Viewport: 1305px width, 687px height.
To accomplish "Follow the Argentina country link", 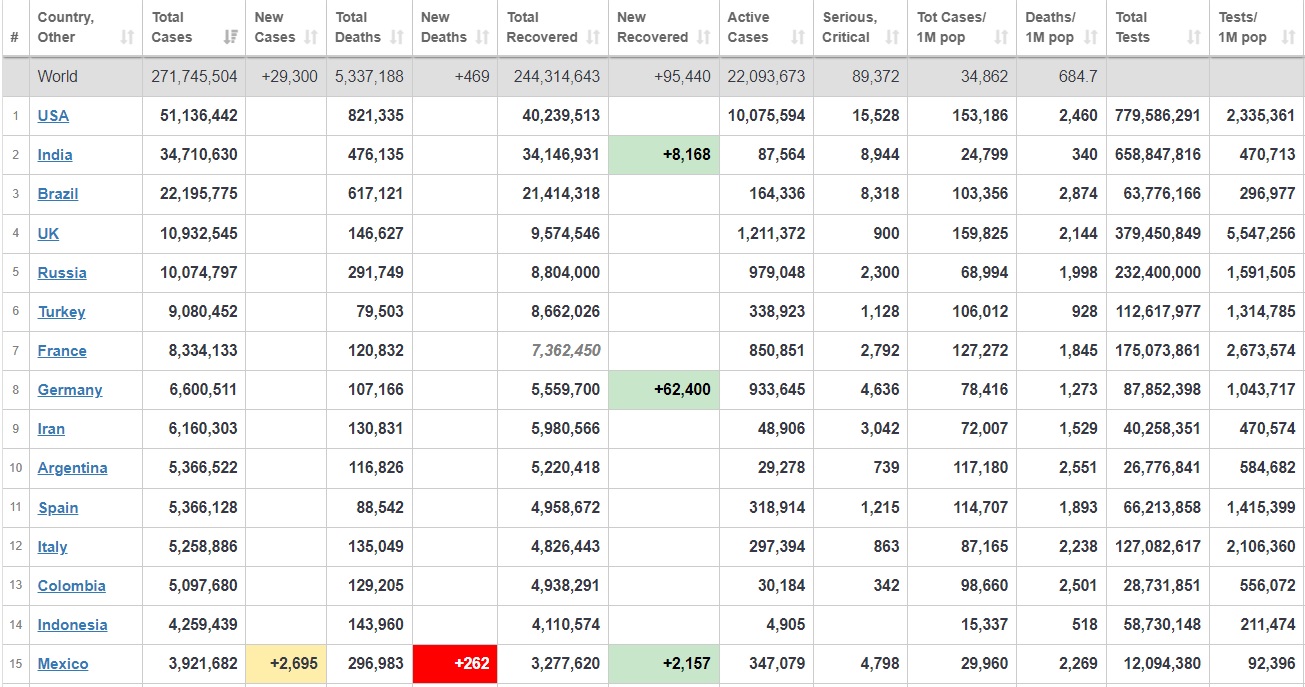I will point(73,468).
